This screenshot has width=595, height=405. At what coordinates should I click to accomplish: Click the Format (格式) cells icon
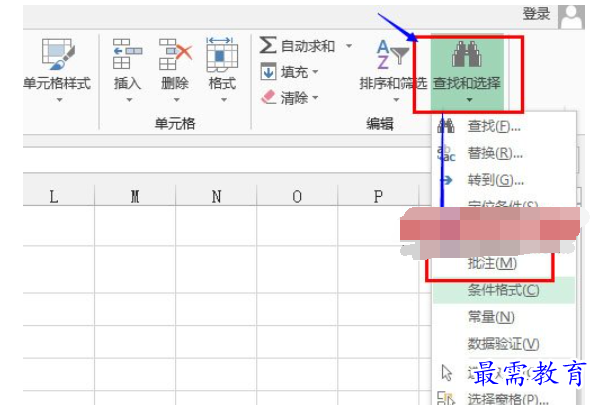click(222, 54)
